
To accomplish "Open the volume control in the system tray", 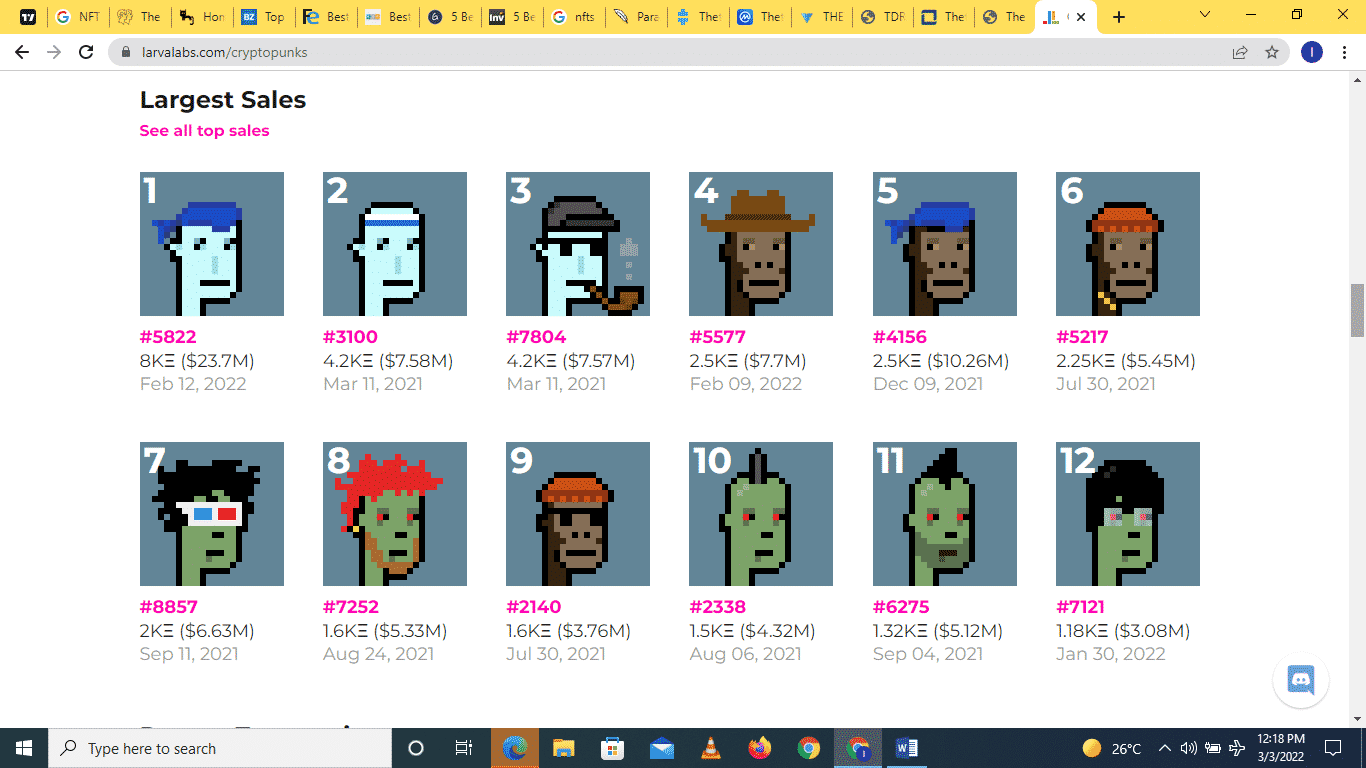I will click(x=1188, y=748).
